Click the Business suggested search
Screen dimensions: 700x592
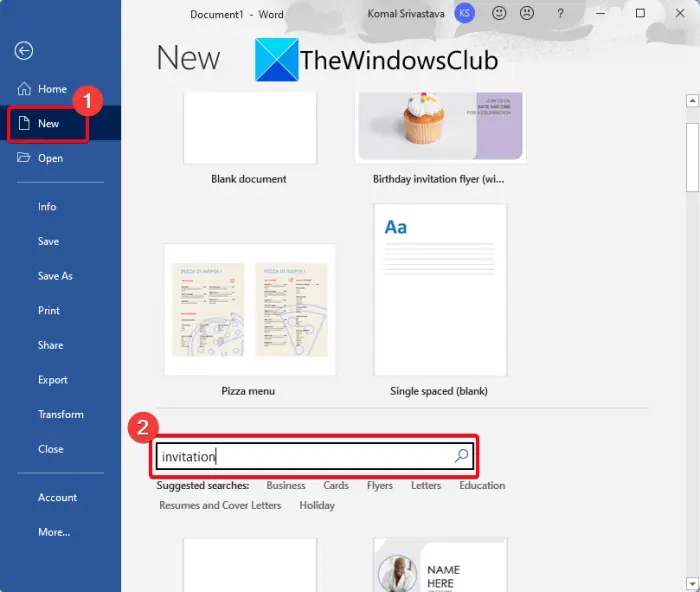[286, 485]
